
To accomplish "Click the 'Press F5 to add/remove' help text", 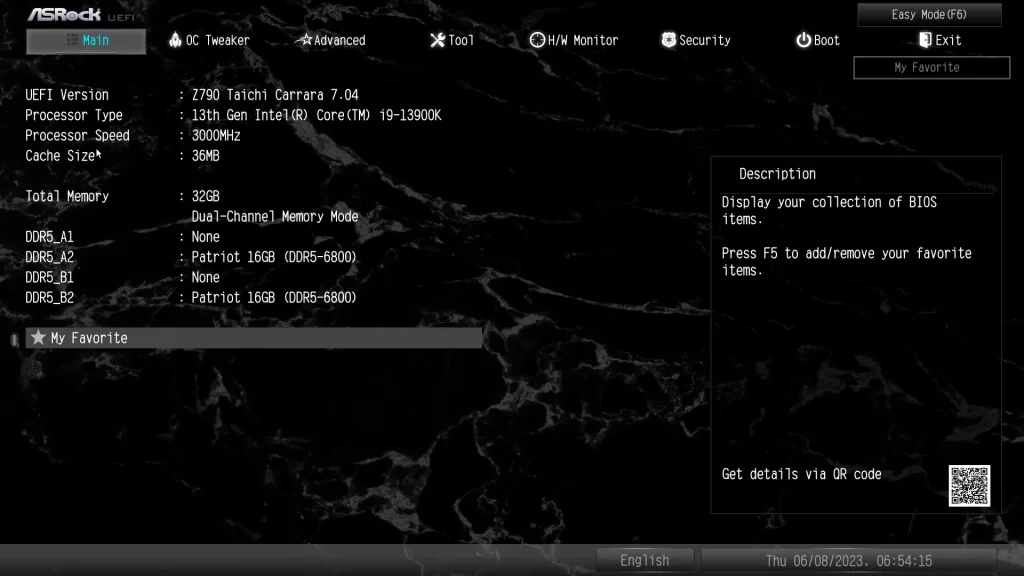I will pos(846,262).
